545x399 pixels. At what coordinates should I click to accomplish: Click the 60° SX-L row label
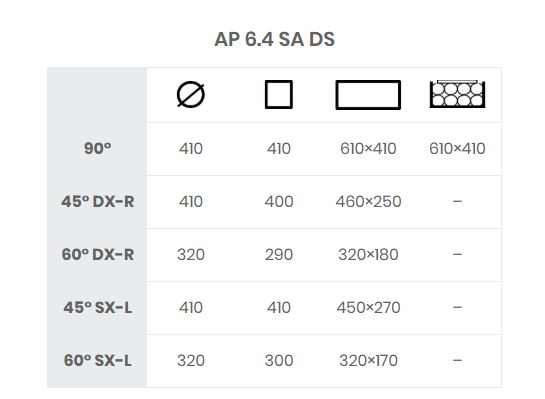click(98, 360)
